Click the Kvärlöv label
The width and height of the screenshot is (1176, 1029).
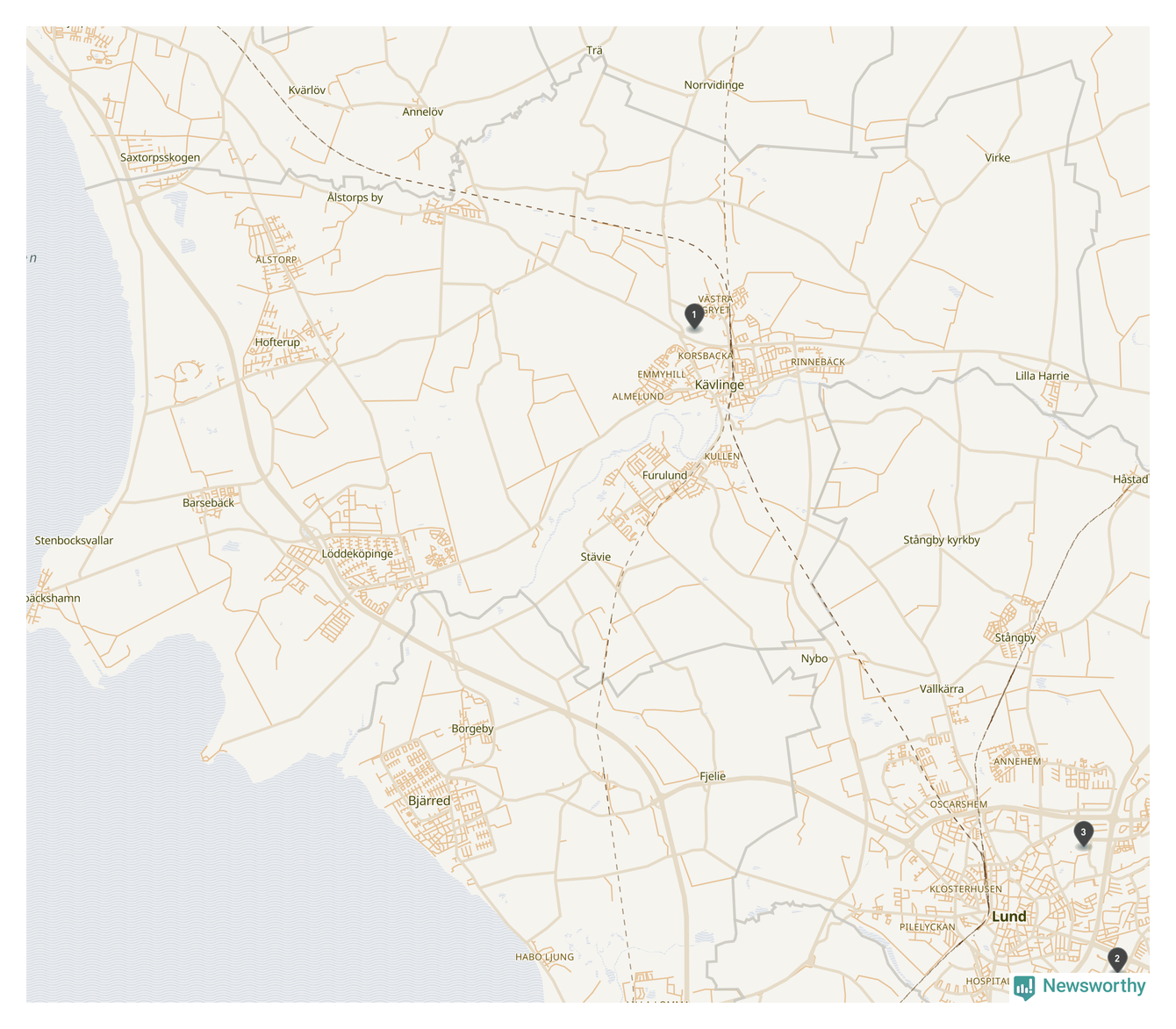click(x=307, y=90)
